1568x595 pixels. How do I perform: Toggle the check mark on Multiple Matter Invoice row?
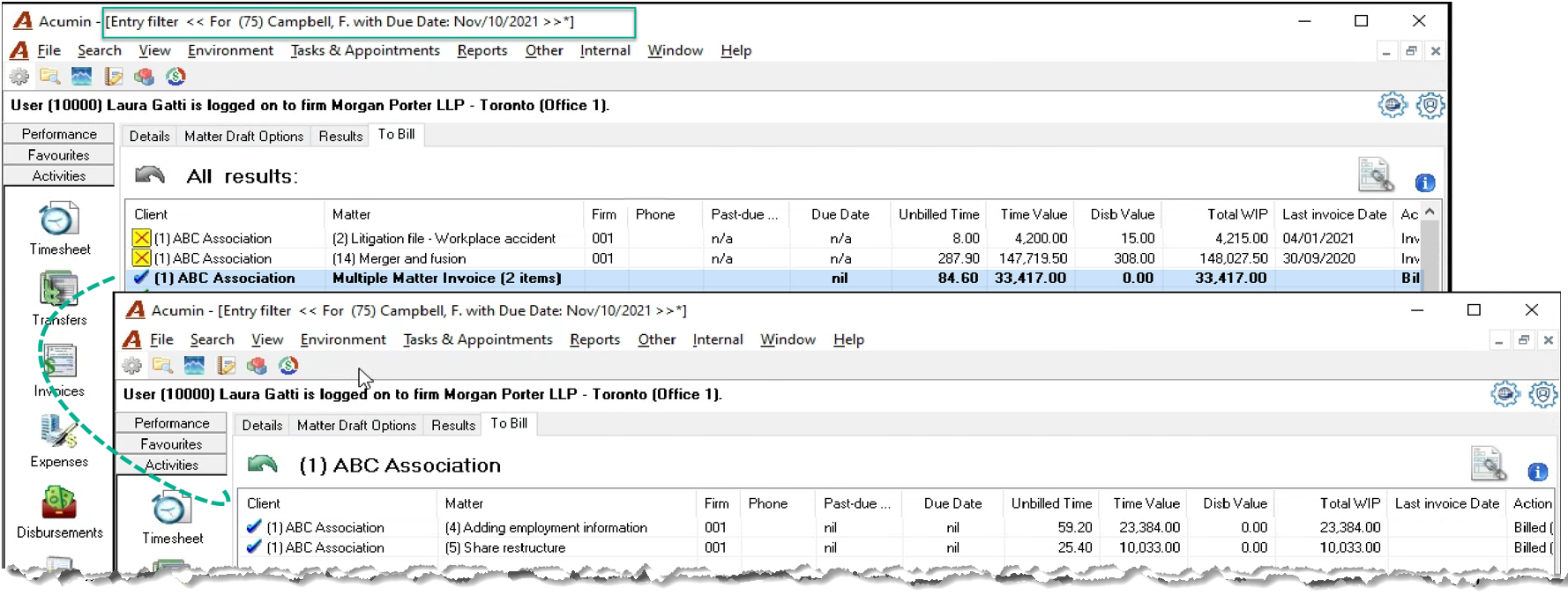[x=141, y=278]
